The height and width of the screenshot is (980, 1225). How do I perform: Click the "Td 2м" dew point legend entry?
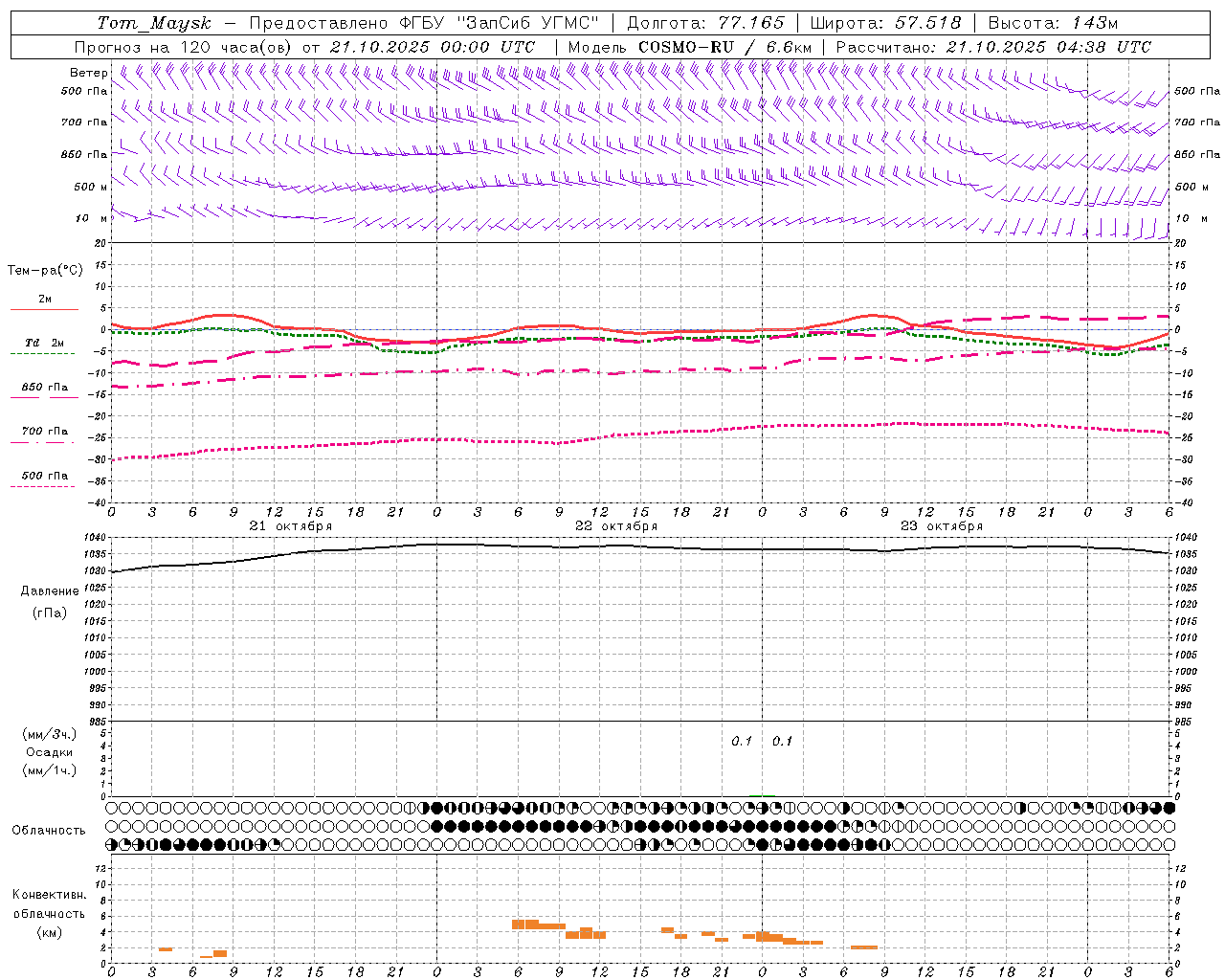pos(45,343)
